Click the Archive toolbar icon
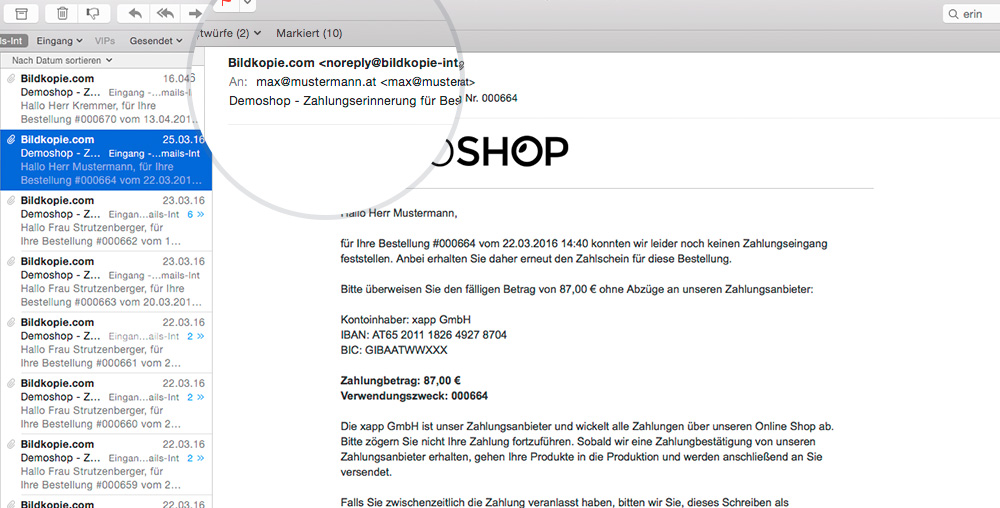The height and width of the screenshot is (508, 1000). (21, 13)
